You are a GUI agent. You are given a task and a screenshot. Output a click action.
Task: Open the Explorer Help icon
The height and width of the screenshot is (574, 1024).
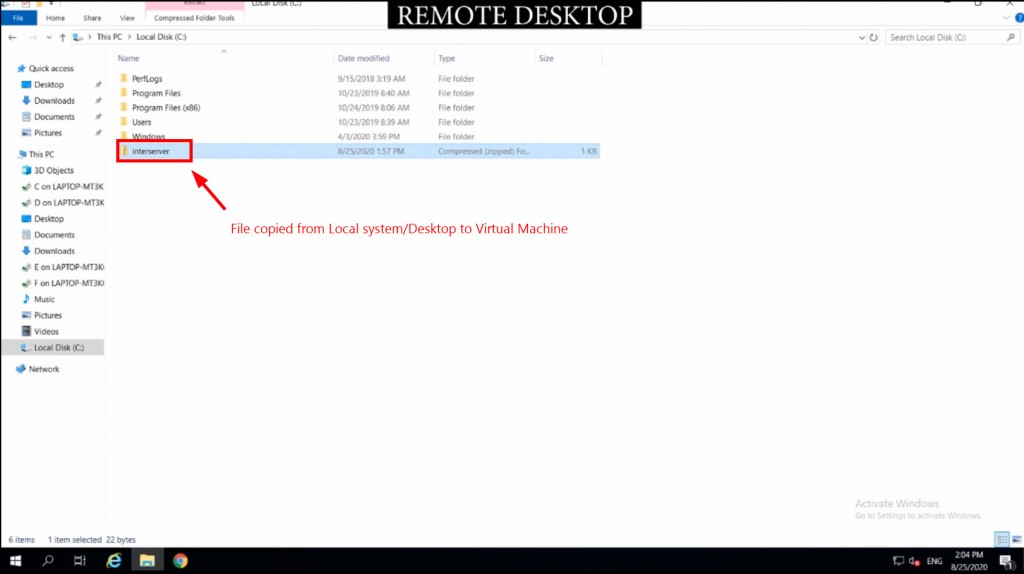point(1019,18)
